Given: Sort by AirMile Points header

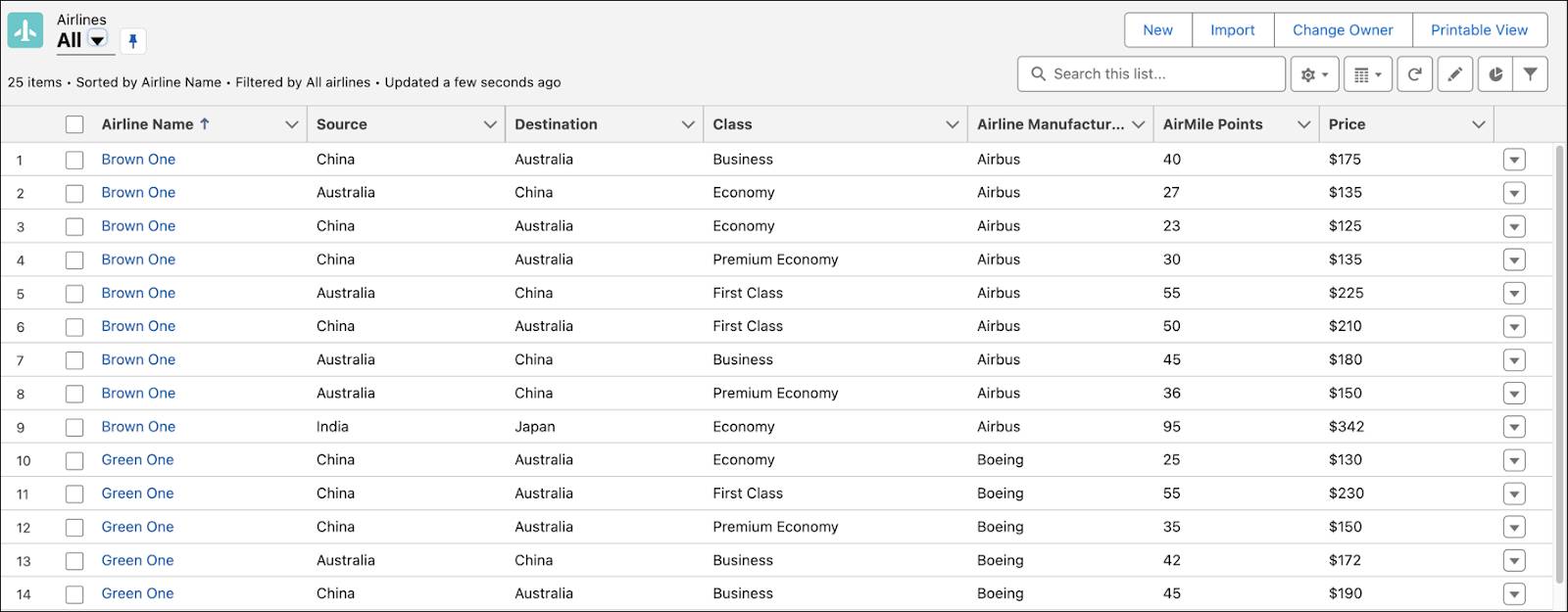Looking at the screenshot, I should (x=1212, y=124).
